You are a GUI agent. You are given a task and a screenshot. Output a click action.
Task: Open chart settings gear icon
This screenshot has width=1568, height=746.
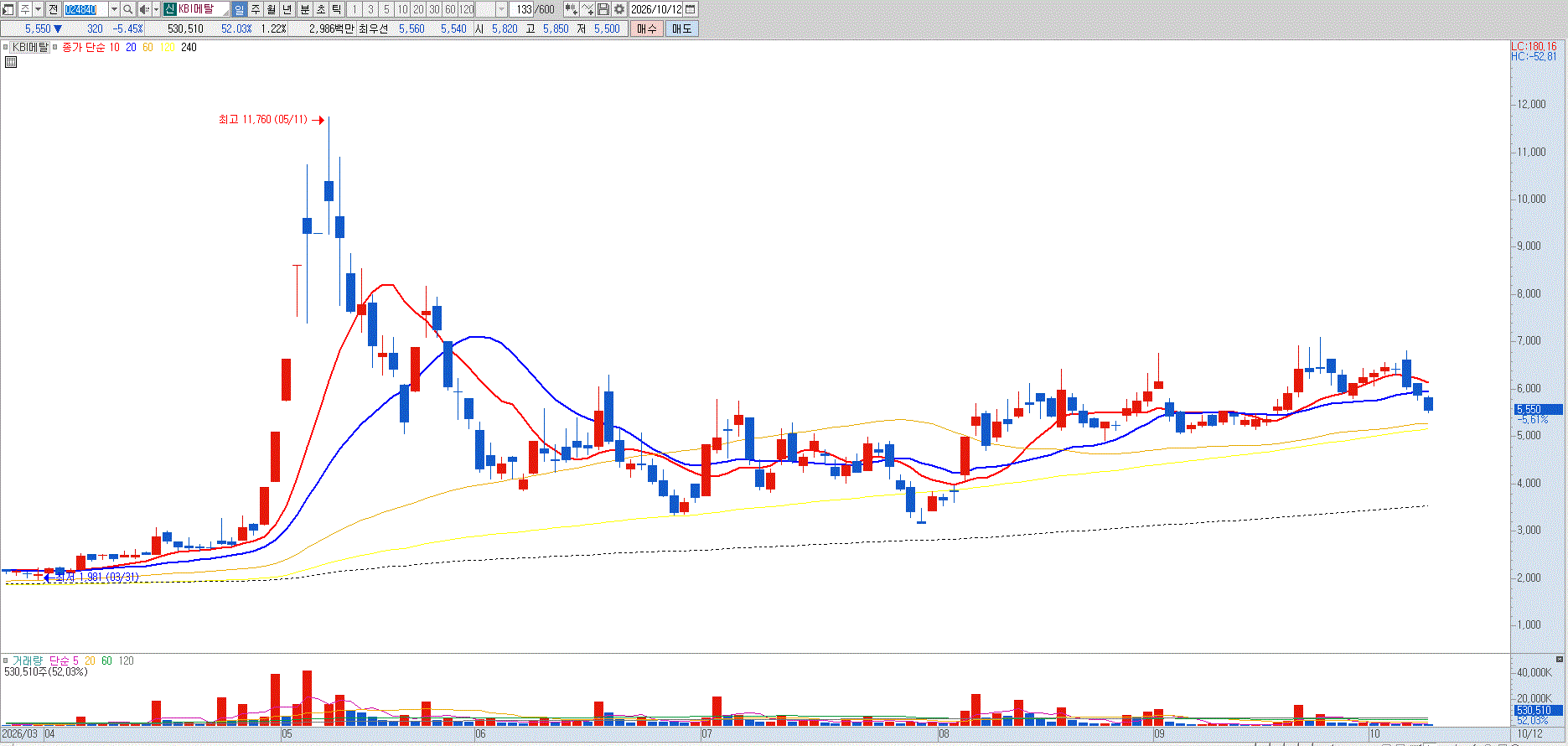(618, 9)
